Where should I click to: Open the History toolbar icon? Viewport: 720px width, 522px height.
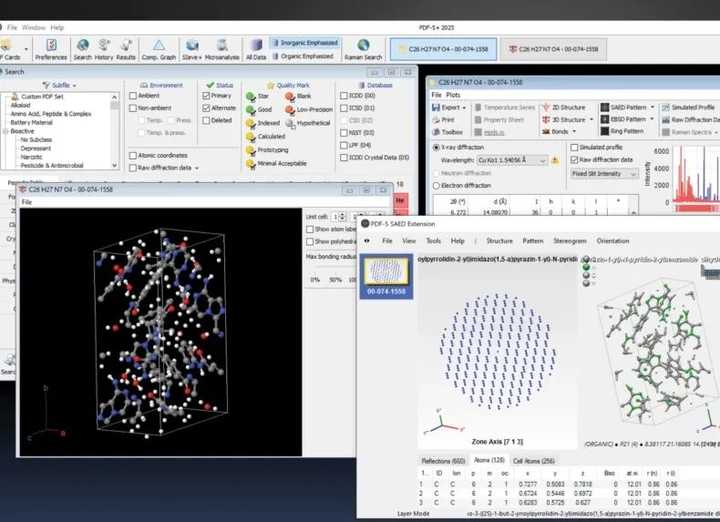point(104,50)
